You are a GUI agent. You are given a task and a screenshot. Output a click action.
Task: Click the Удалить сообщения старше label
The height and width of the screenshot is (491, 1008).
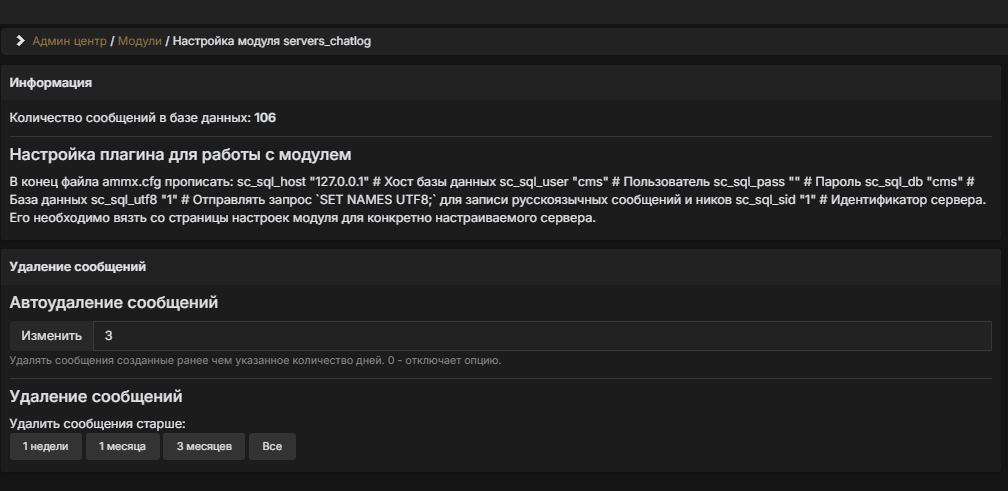click(x=98, y=423)
